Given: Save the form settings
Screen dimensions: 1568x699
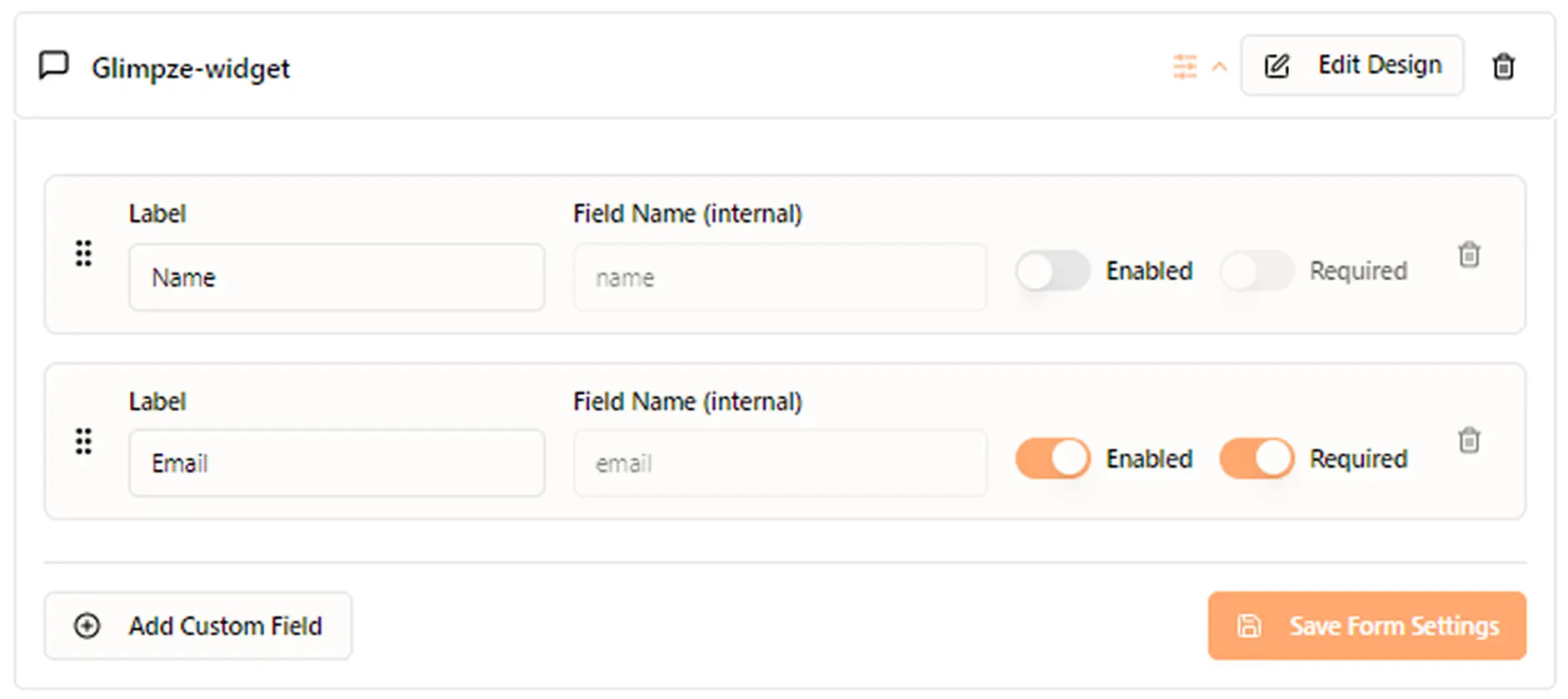Looking at the screenshot, I should pyautogui.click(x=1366, y=626).
